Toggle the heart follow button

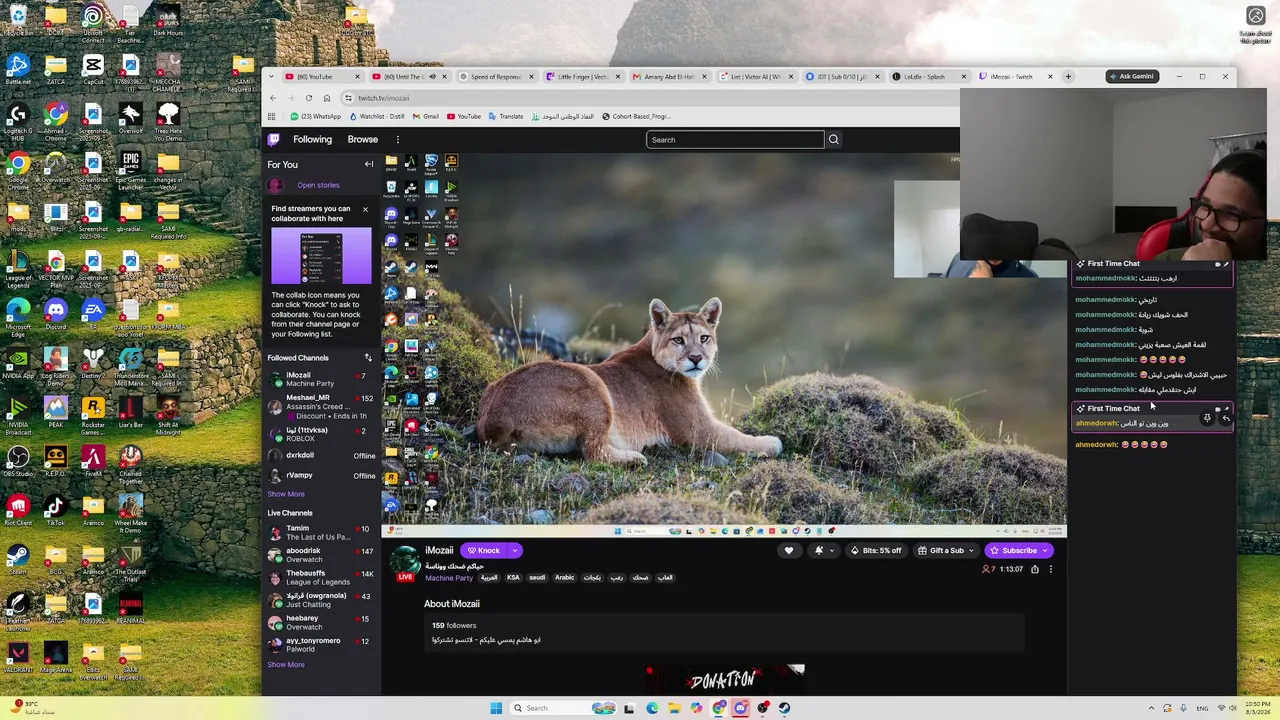click(789, 551)
